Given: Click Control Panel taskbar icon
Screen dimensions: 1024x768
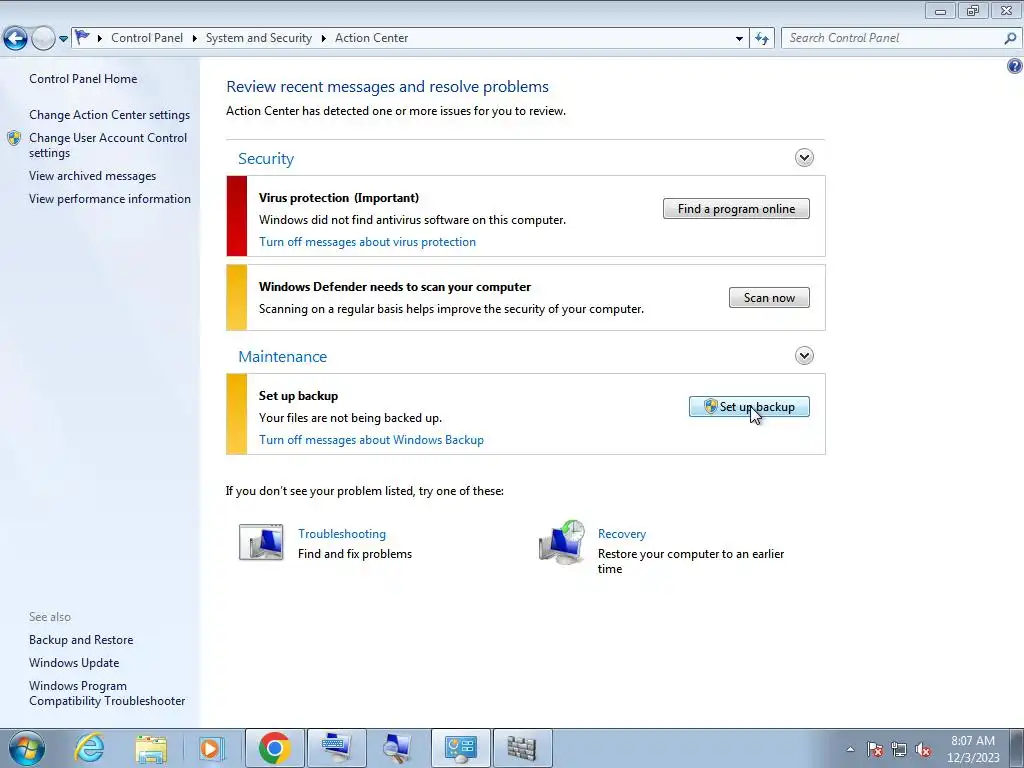Looking at the screenshot, I should click(x=460, y=748).
